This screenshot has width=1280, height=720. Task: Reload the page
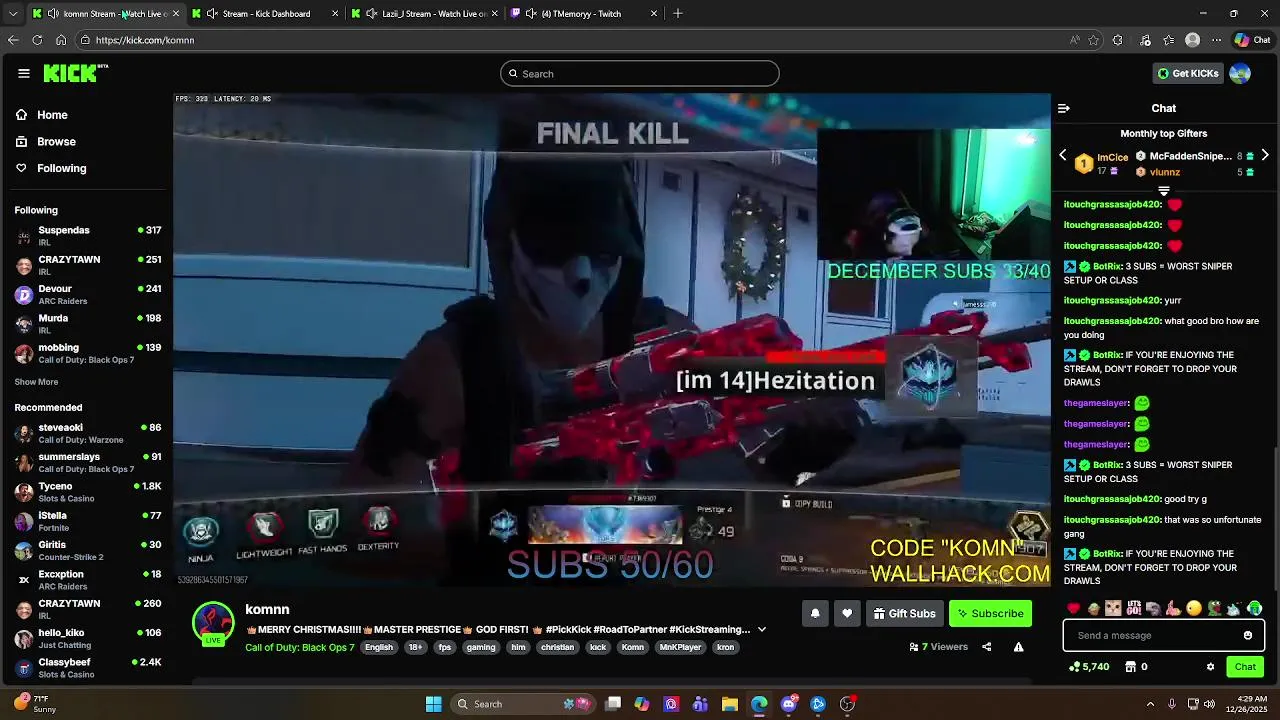(x=37, y=40)
